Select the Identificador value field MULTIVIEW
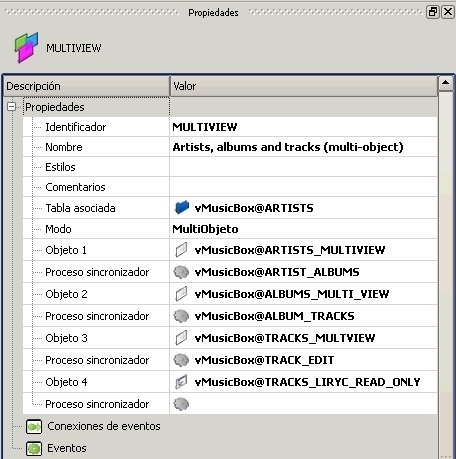 tap(303, 127)
